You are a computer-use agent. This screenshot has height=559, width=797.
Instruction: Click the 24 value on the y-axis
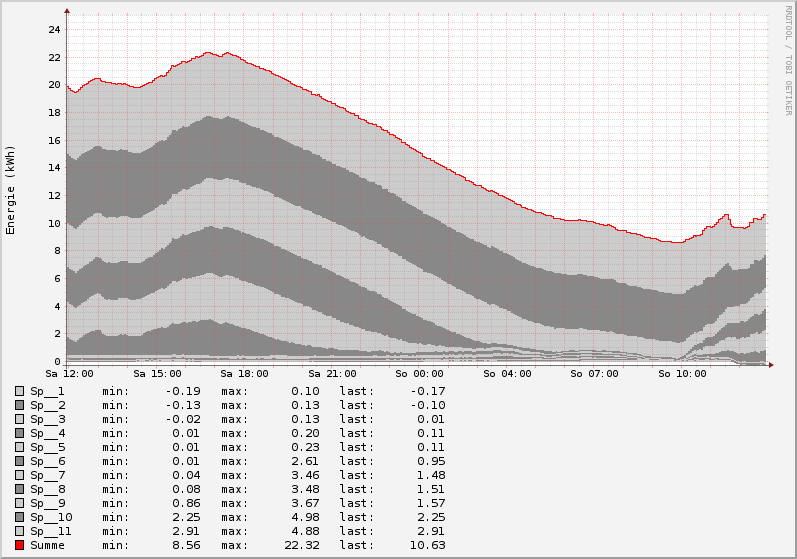pos(54,29)
